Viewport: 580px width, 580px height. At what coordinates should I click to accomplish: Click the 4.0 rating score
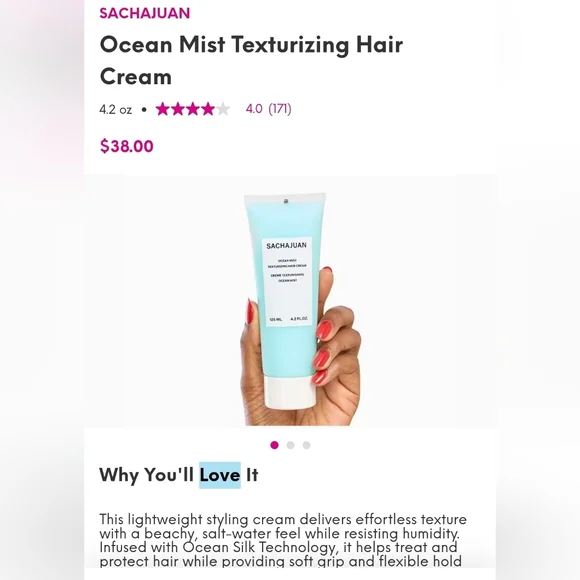pos(254,109)
